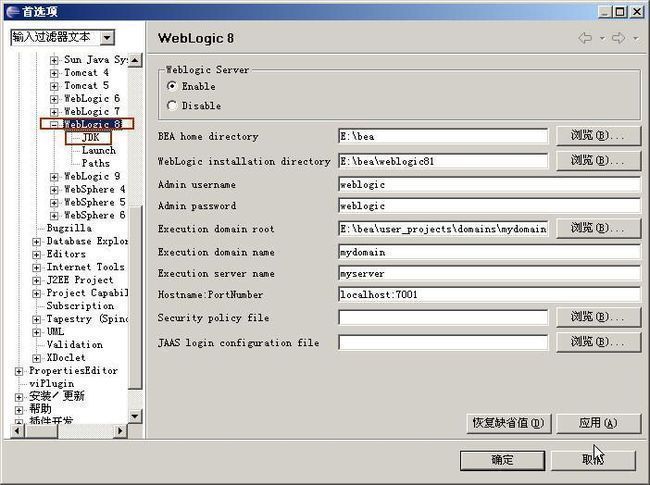Click tree horizontal scrollbar right arrow
The height and width of the screenshot is (485, 650).
coord(120,431)
